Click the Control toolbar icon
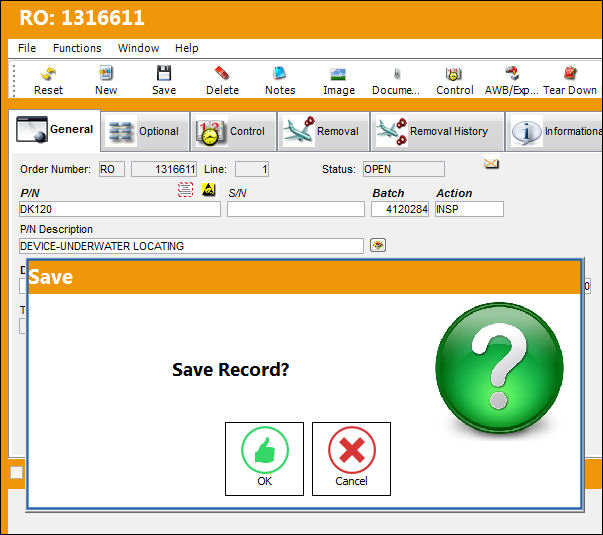Viewport: 603px width, 535px height. tap(454, 81)
